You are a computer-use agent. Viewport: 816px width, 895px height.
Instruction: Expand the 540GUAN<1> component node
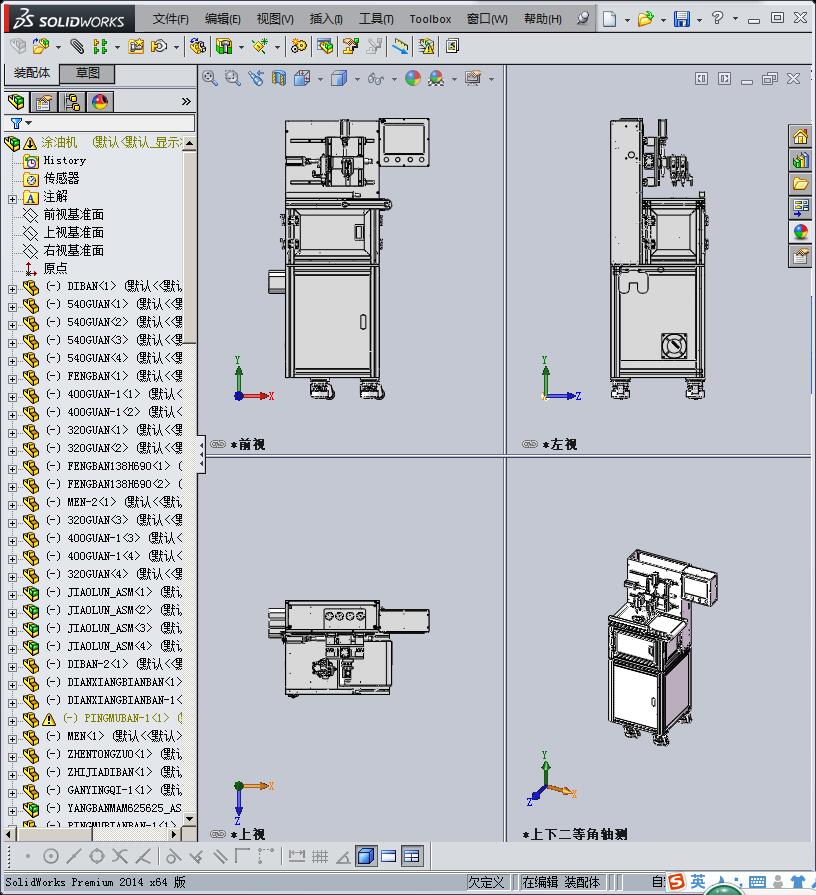(x=13, y=307)
